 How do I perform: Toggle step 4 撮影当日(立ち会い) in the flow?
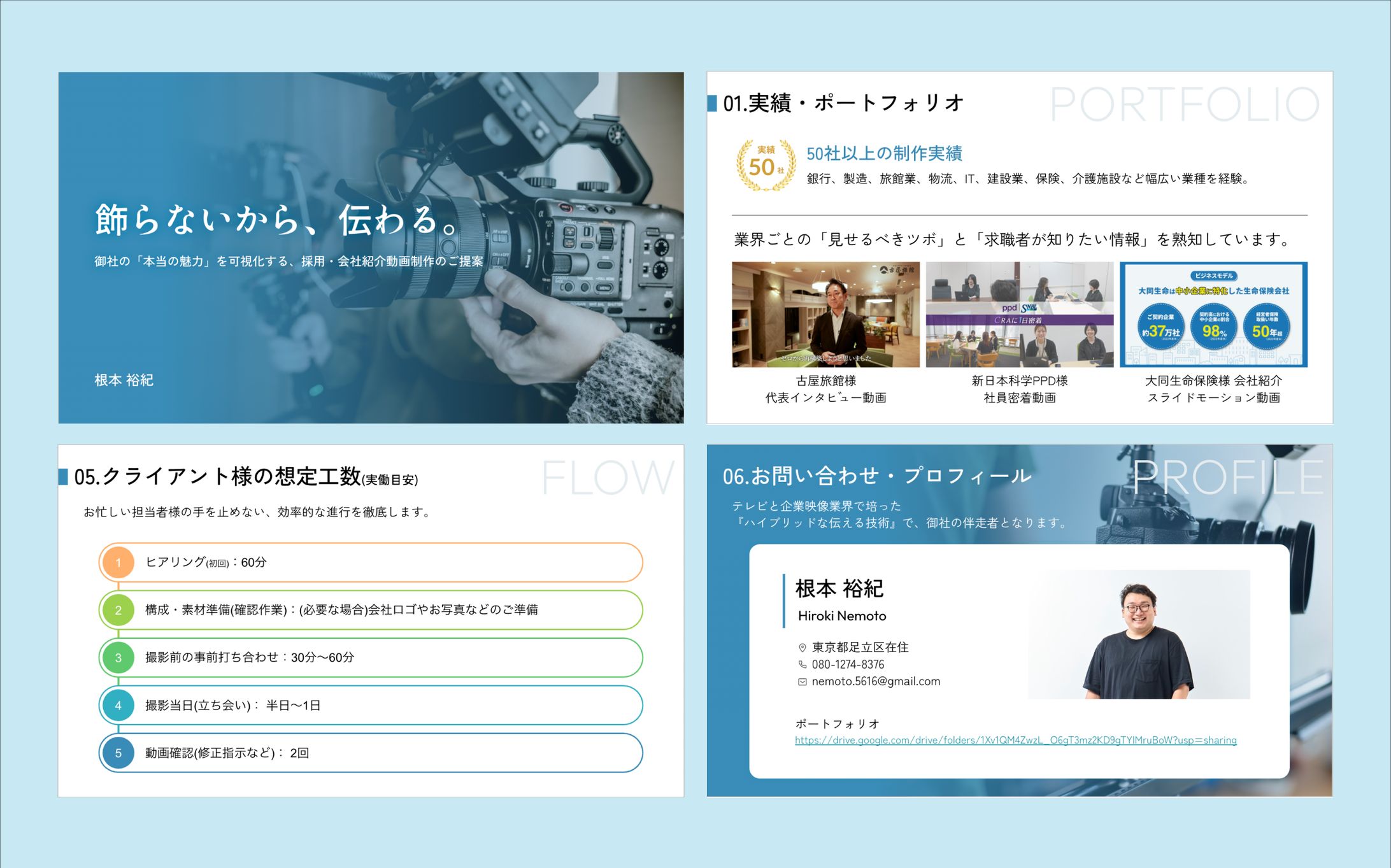(118, 705)
